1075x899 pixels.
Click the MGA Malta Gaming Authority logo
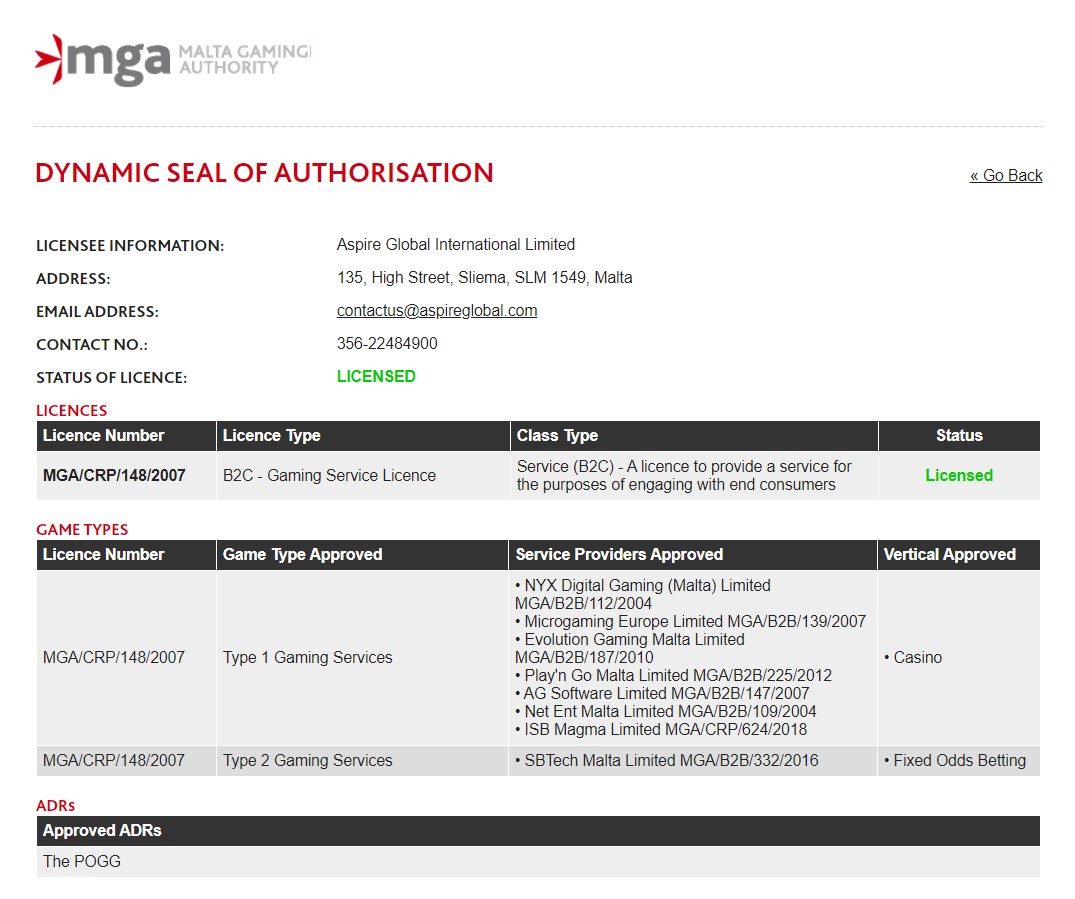[x=173, y=60]
